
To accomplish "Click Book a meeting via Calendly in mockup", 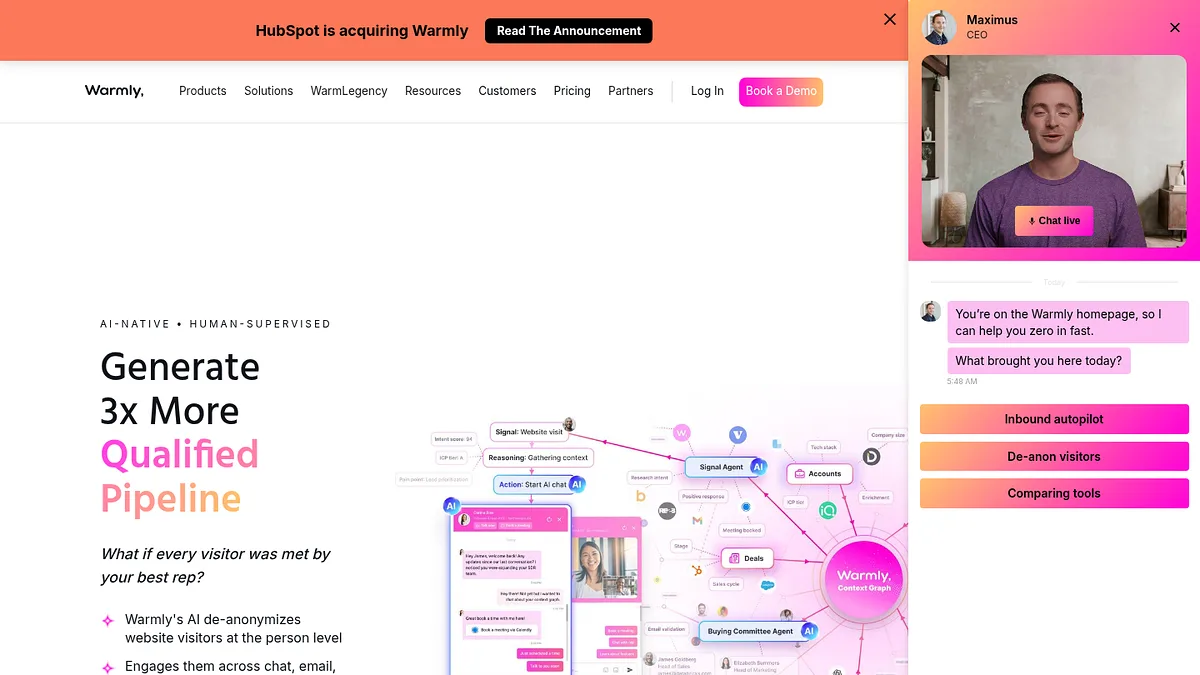I will (501, 630).
